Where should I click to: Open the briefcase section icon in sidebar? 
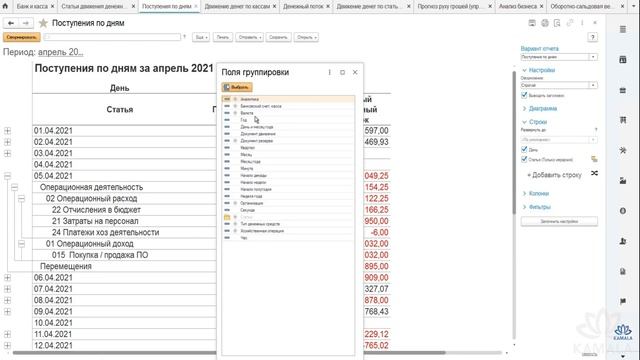pos(622,90)
